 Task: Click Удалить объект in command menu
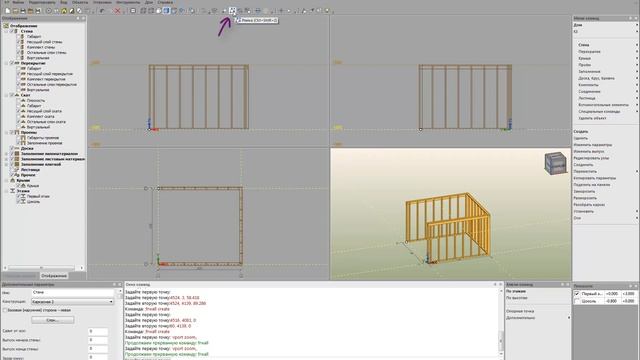[x=592, y=118]
